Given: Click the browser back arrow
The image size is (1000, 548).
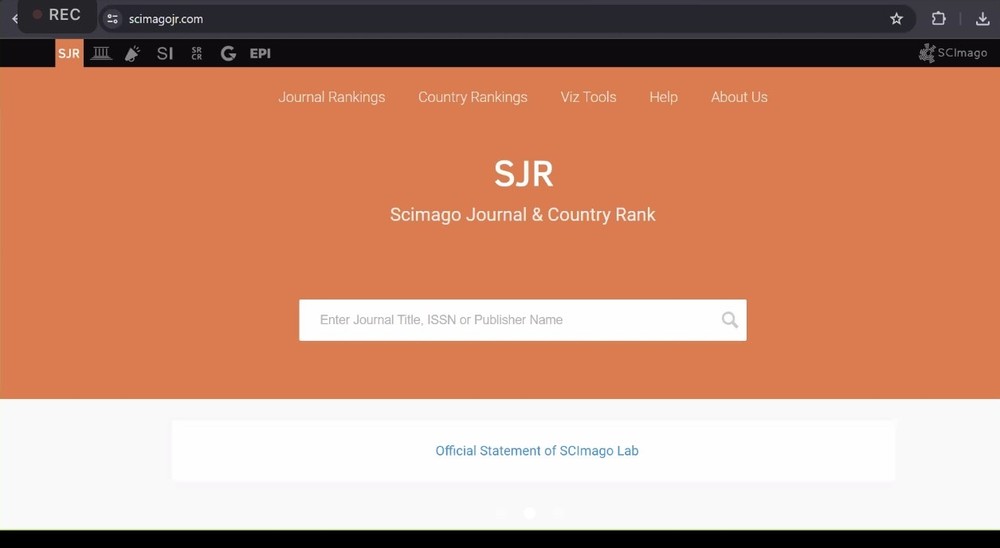Looking at the screenshot, I should (14, 19).
